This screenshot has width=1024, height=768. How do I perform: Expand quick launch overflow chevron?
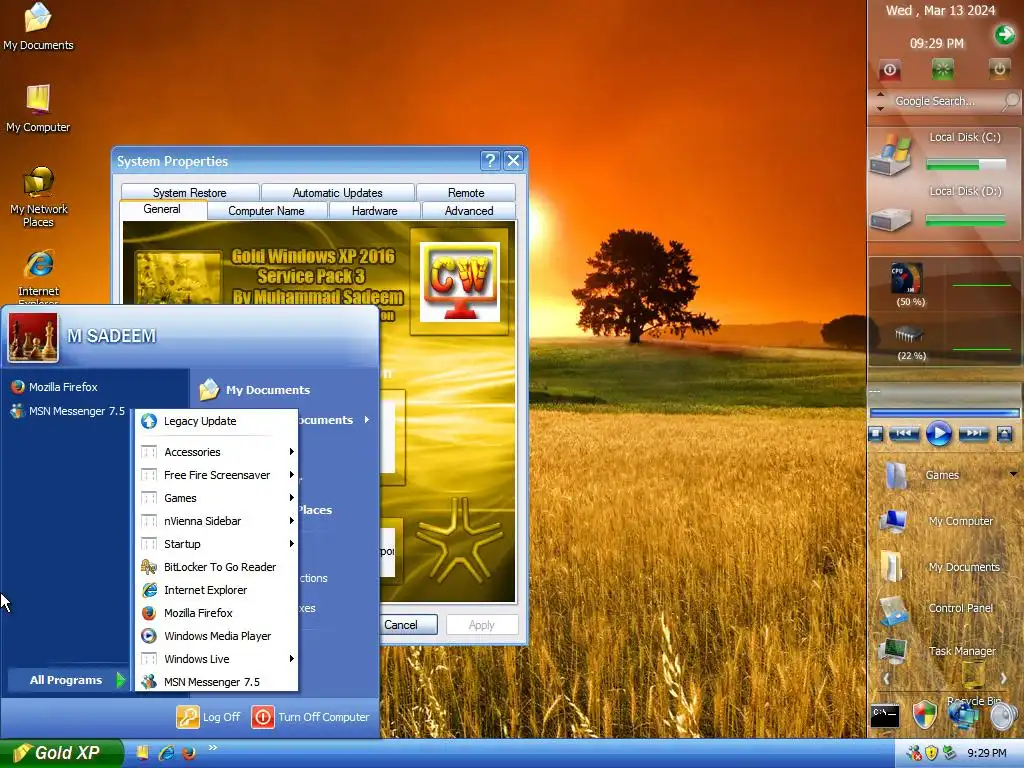(212, 748)
